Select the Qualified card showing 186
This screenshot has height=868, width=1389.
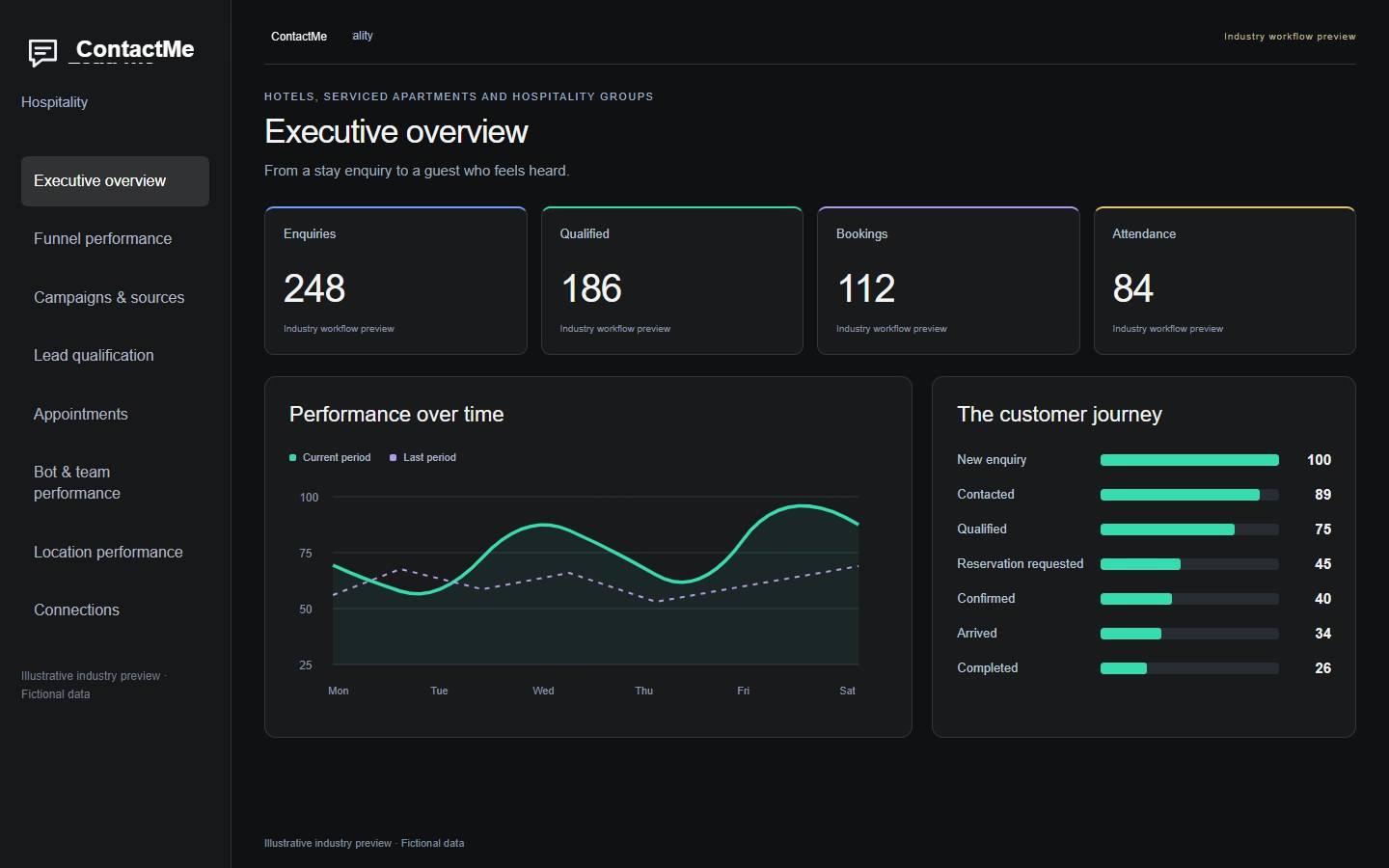coord(672,281)
